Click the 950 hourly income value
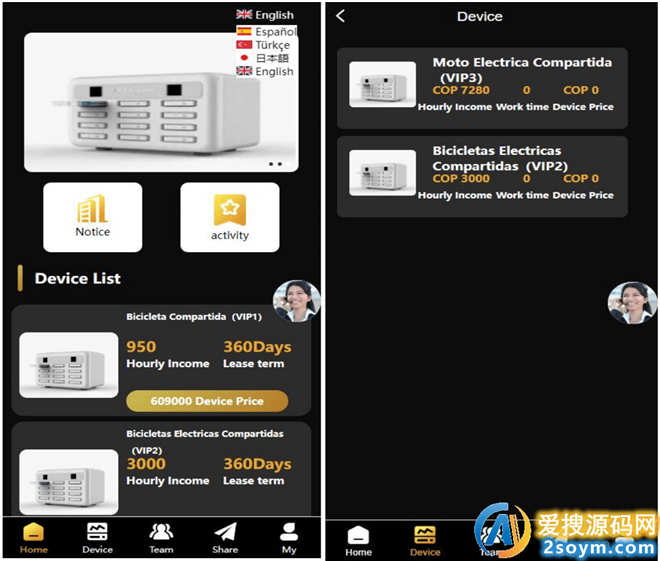Image resolution: width=660 pixels, height=561 pixels. pyautogui.click(x=141, y=346)
